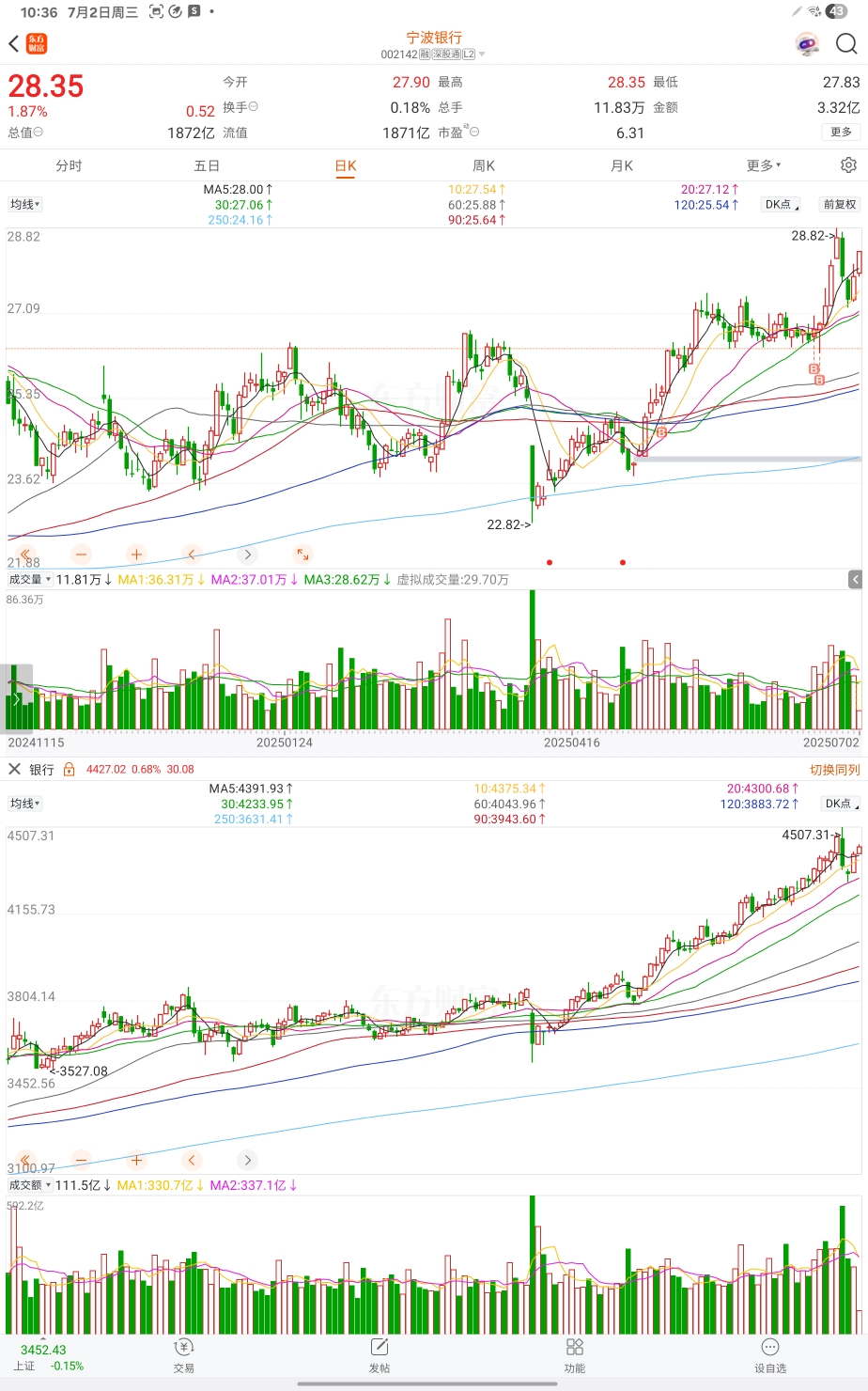Tap 虚拟成交量:29.70万 label

[x=453, y=580]
